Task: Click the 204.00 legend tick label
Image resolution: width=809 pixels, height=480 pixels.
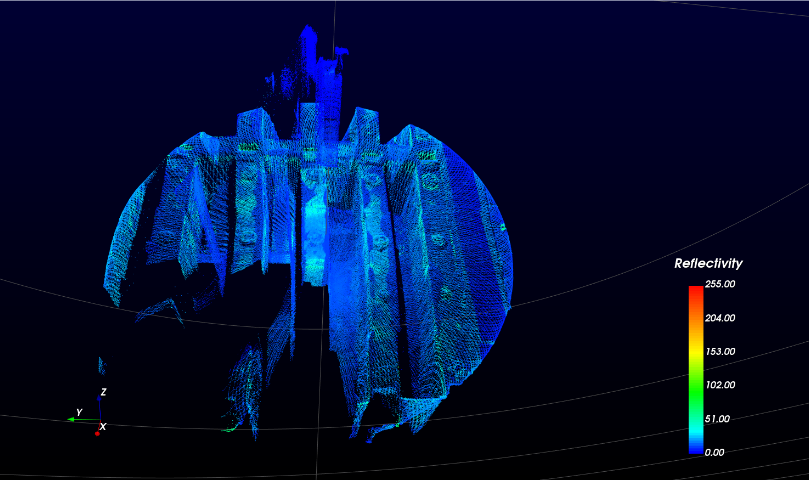Action: pyautogui.click(x=720, y=318)
